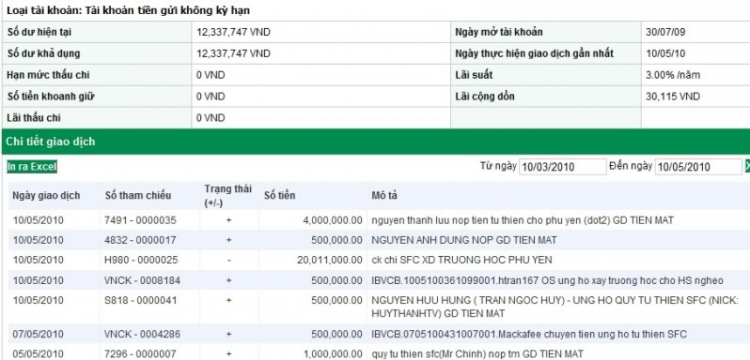This screenshot has width=750, height=360.
Task: Click description starting 'IBVCB.1005100361099001.htran167'
Action: click(547, 281)
